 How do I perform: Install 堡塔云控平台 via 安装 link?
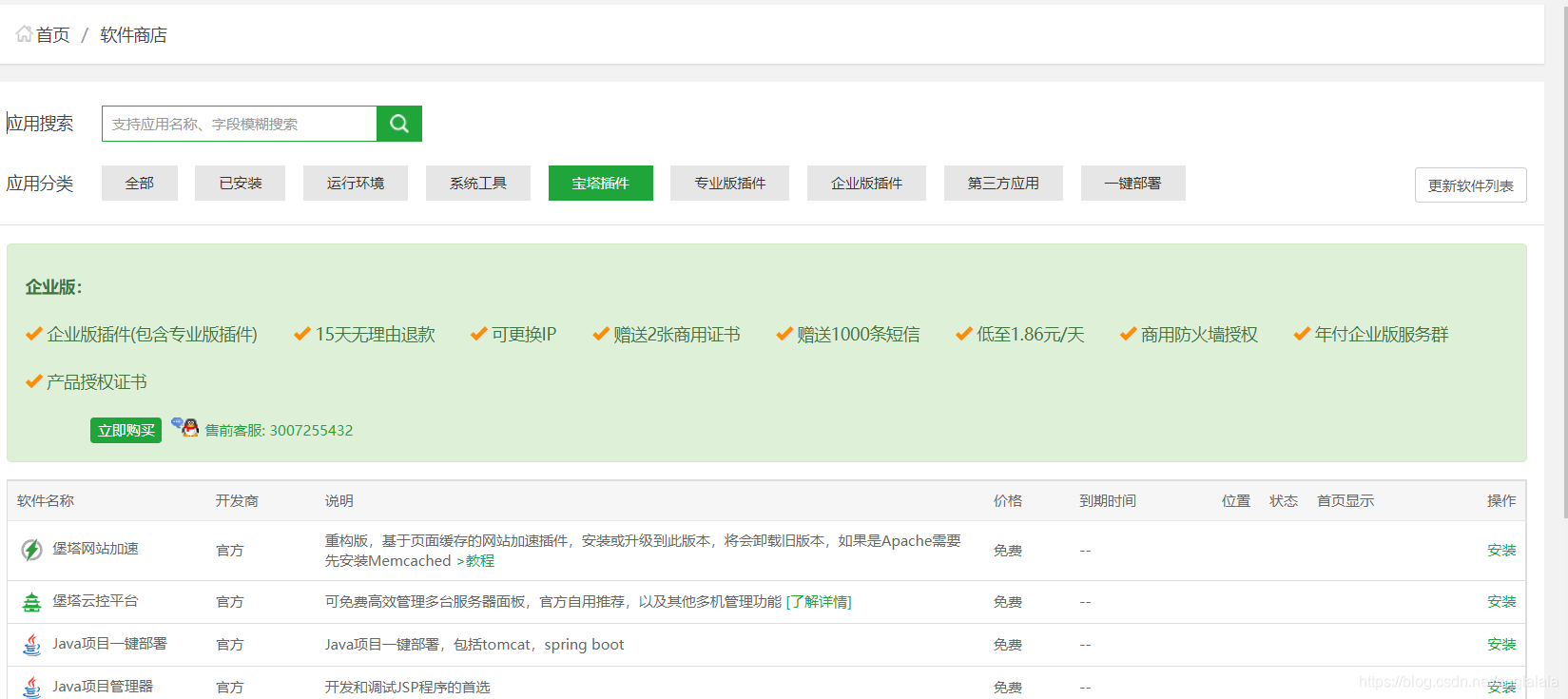(1501, 602)
